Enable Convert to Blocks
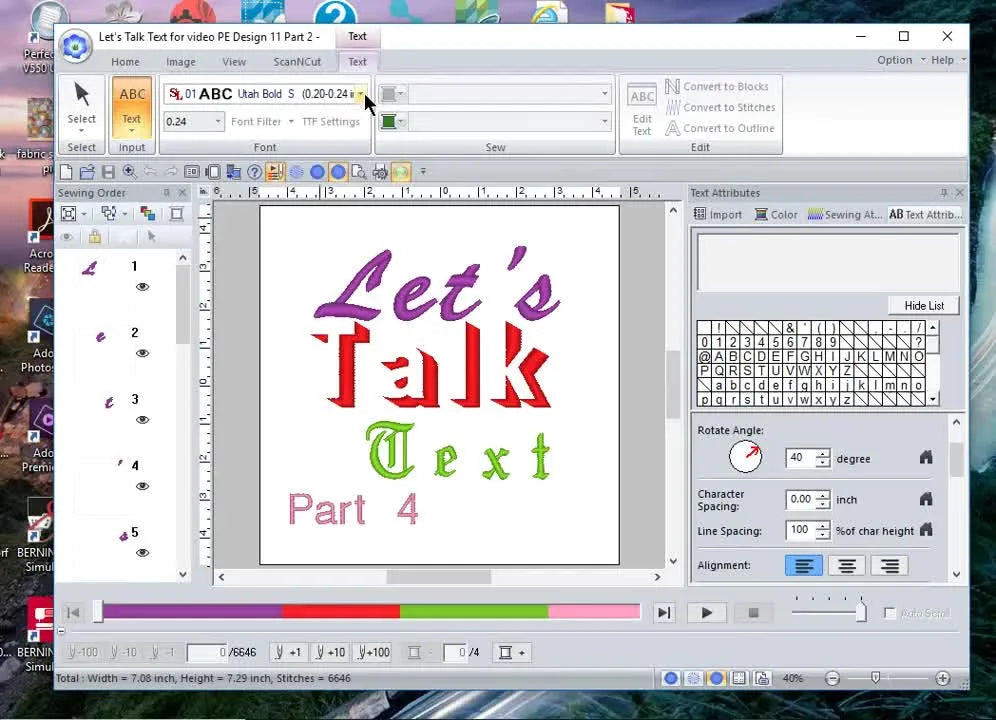This screenshot has height=720, width=996. tap(720, 86)
